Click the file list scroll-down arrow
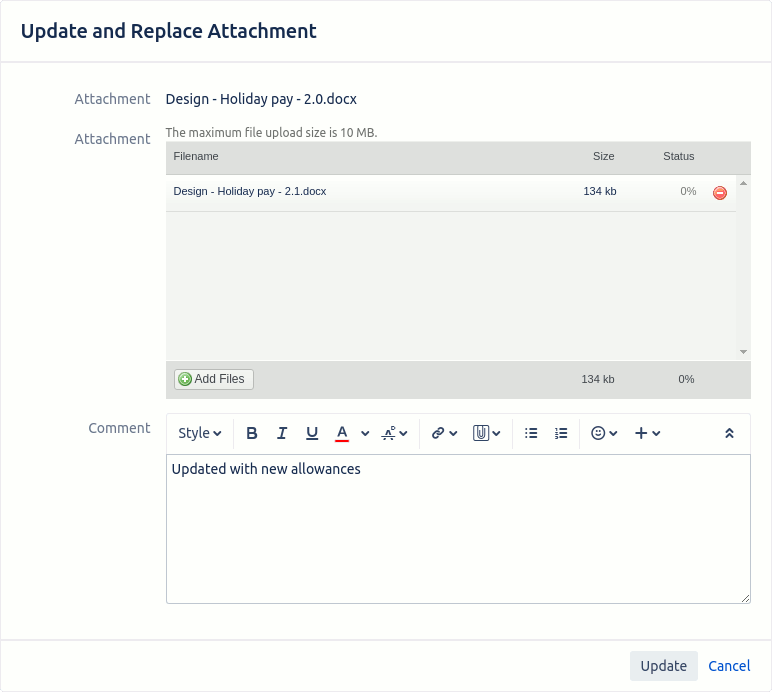Viewport: 772px width, 692px height. click(743, 352)
